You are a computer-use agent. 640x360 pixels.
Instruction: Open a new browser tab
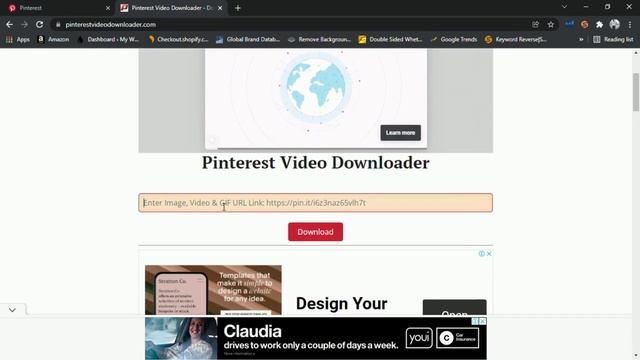click(x=238, y=8)
